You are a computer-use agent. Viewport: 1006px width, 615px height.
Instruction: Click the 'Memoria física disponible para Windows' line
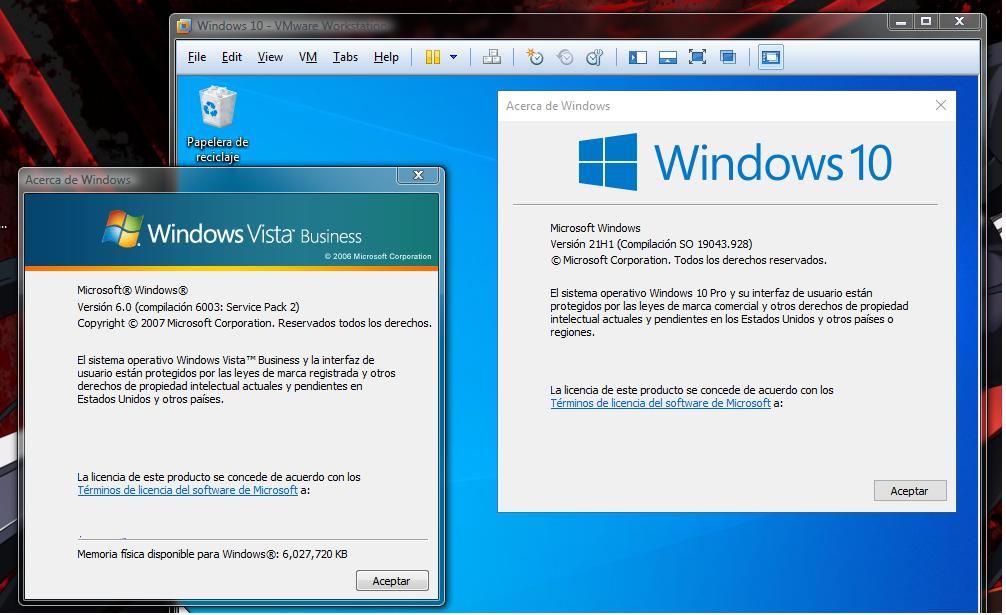(x=212, y=554)
